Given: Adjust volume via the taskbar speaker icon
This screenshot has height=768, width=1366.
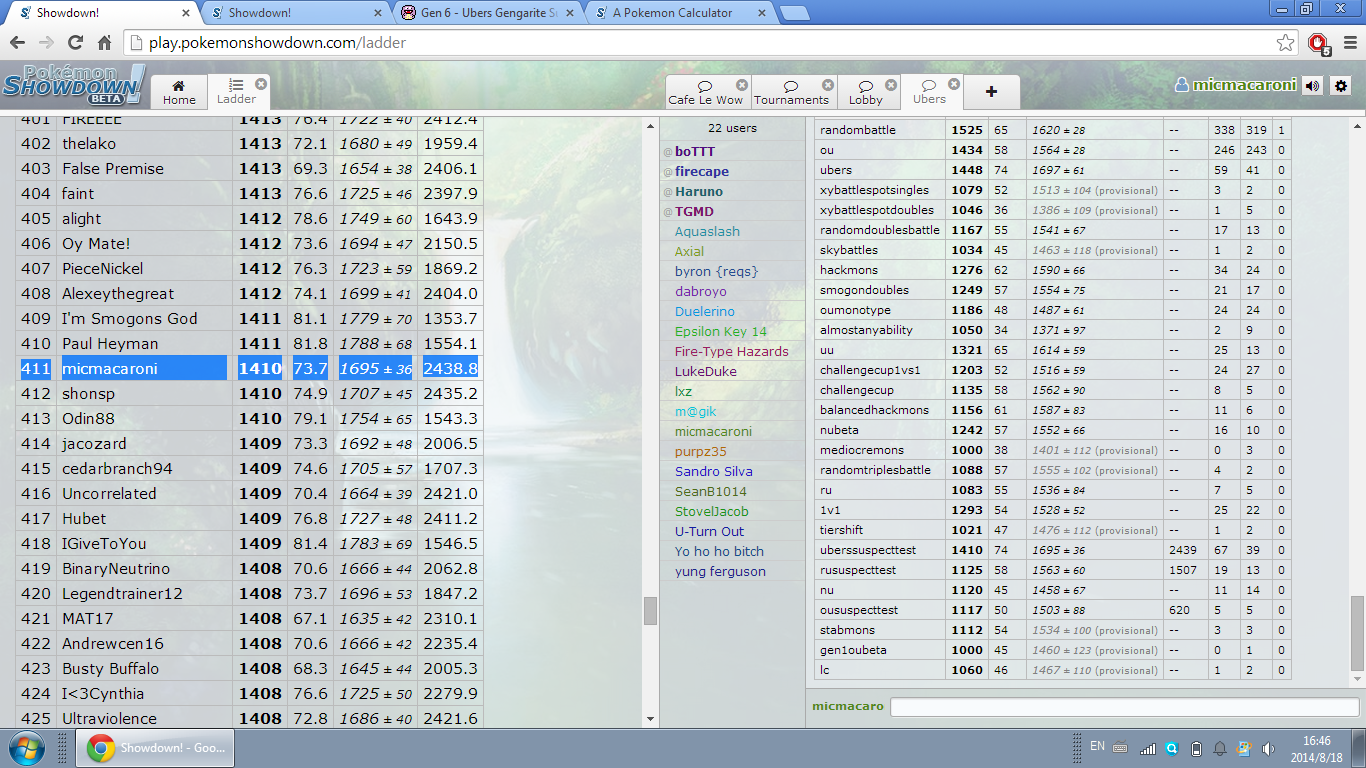Looking at the screenshot, I should pyautogui.click(x=1268, y=748).
